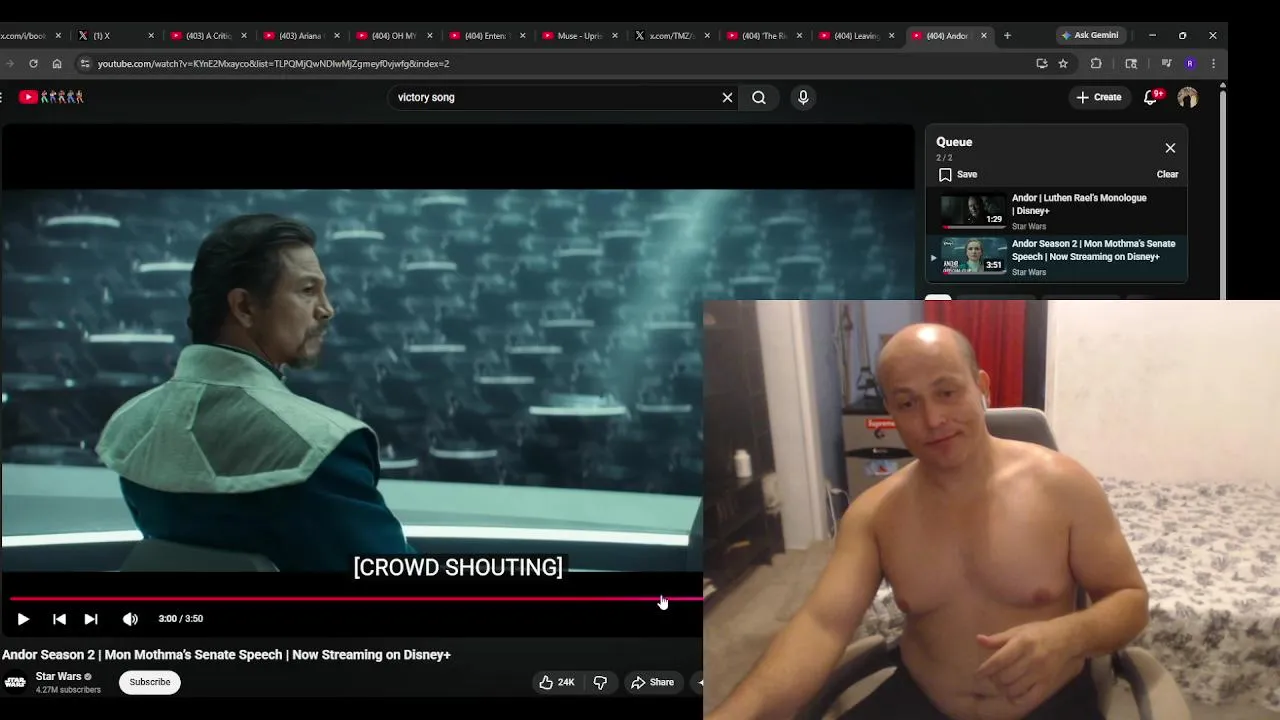Play the paused video
The width and height of the screenshot is (1280, 720).
tap(23, 619)
